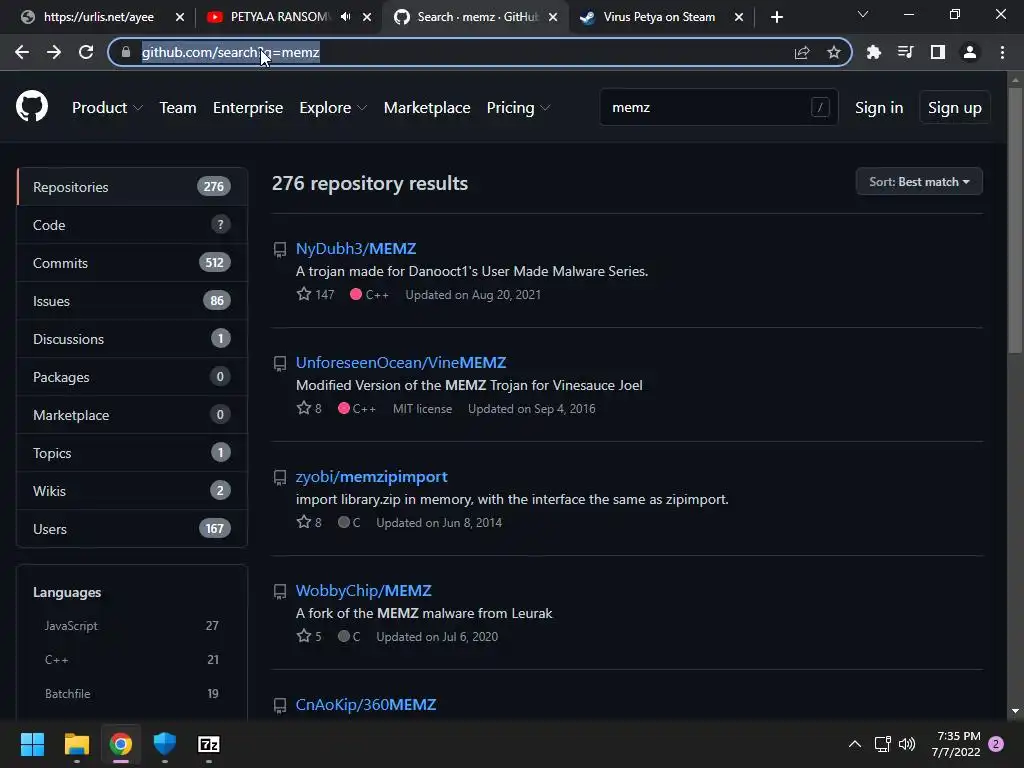Go forward with the browser forward arrow
Screen dimensions: 1024x768
54,52
